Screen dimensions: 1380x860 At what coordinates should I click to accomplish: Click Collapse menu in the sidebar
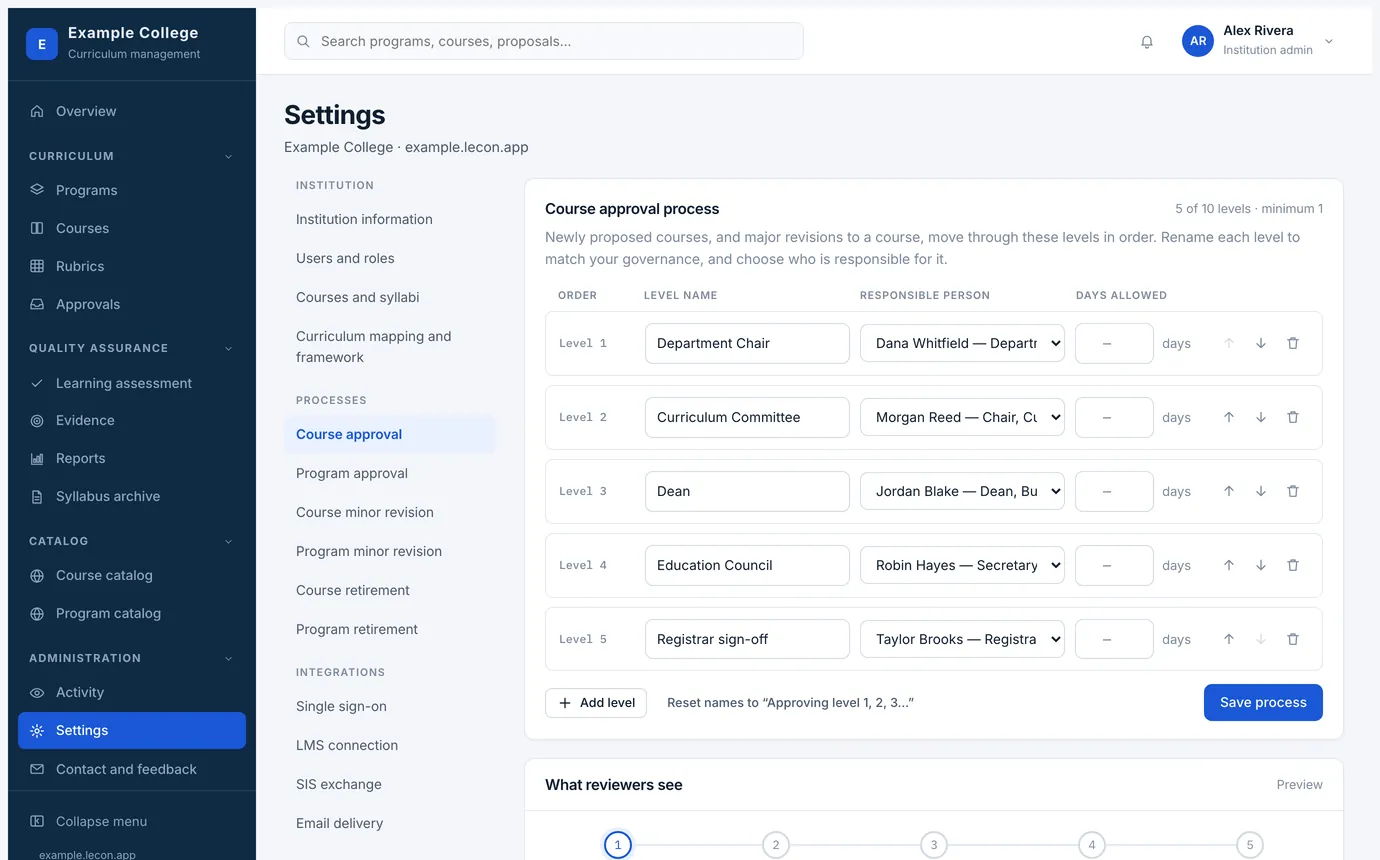(x=132, y=821)
